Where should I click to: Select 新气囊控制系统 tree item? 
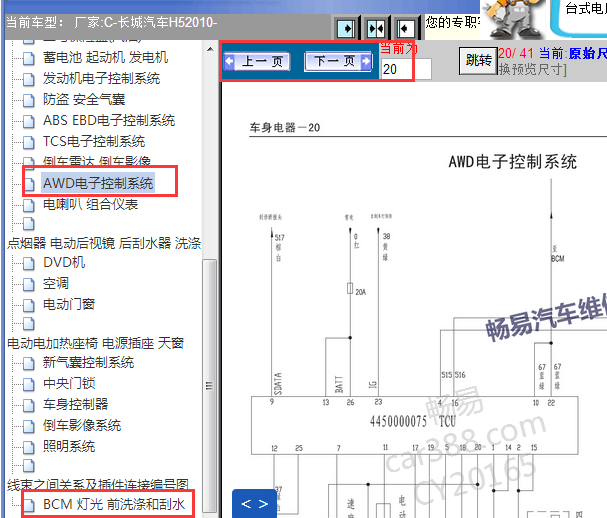point(88,363)
